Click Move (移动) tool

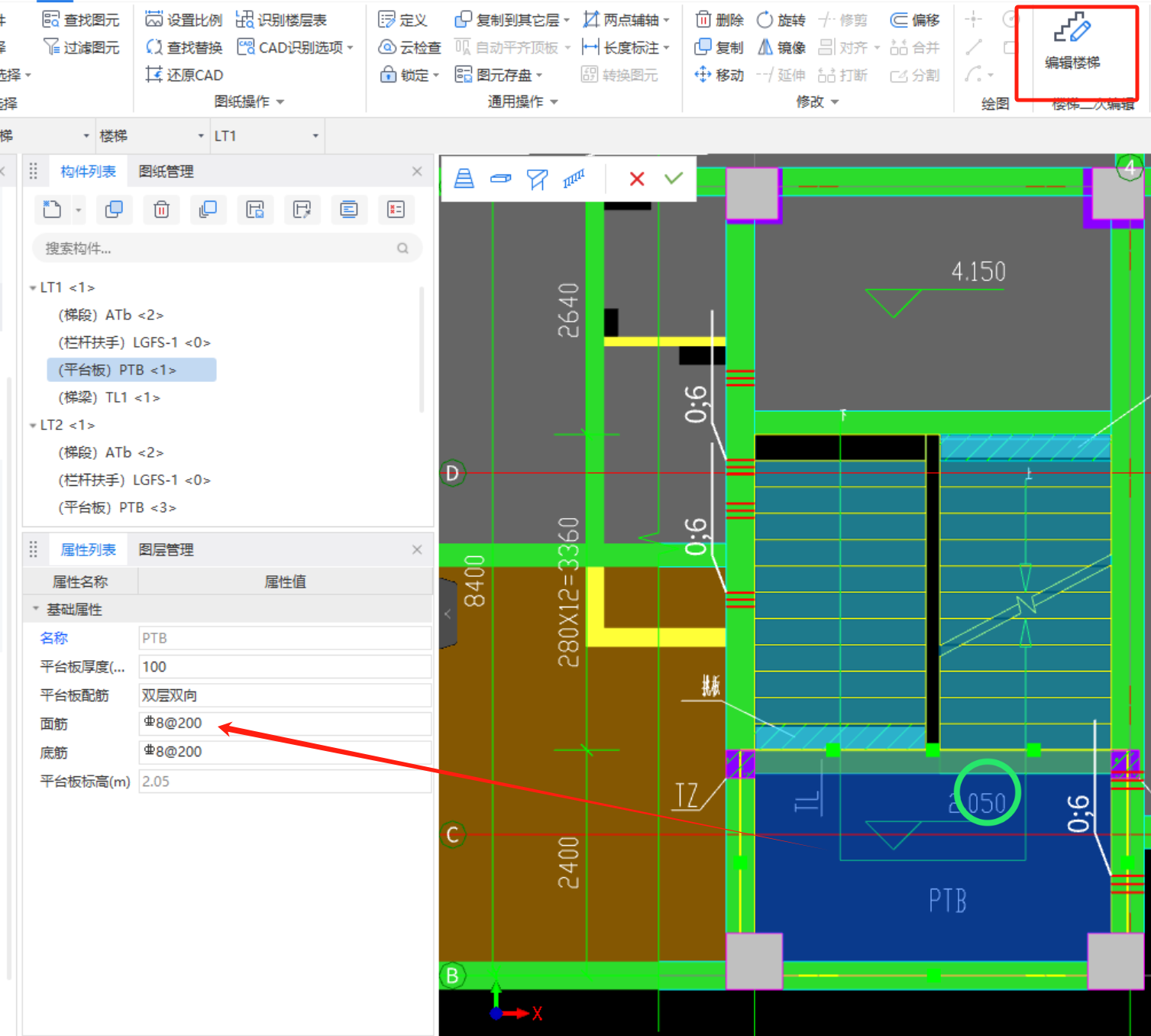pos(719,75)
